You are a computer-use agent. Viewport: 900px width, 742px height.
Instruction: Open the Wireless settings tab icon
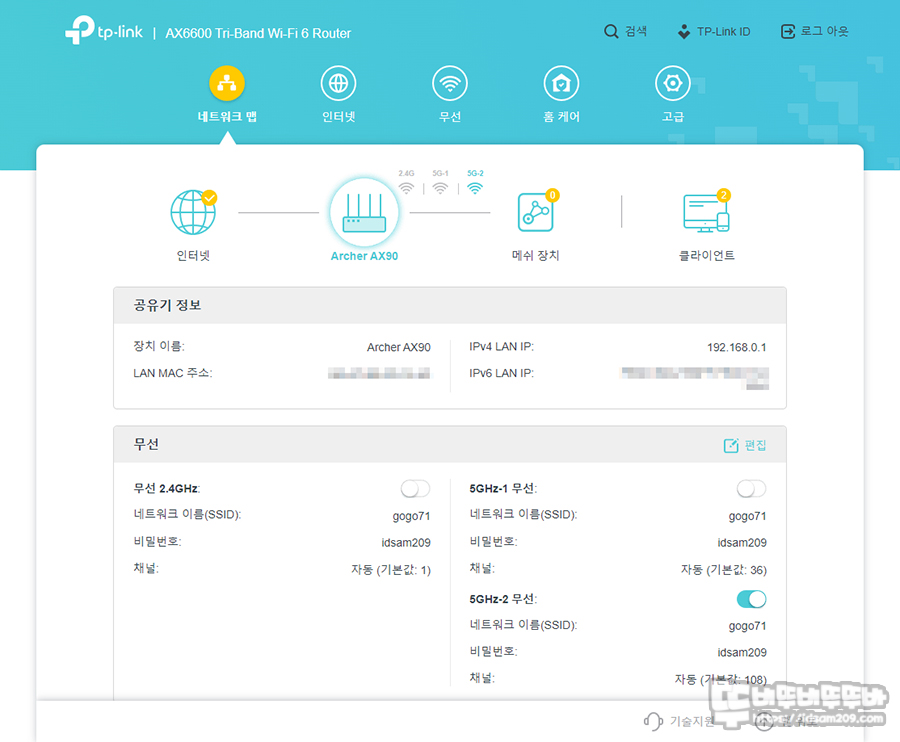[449, 83]
